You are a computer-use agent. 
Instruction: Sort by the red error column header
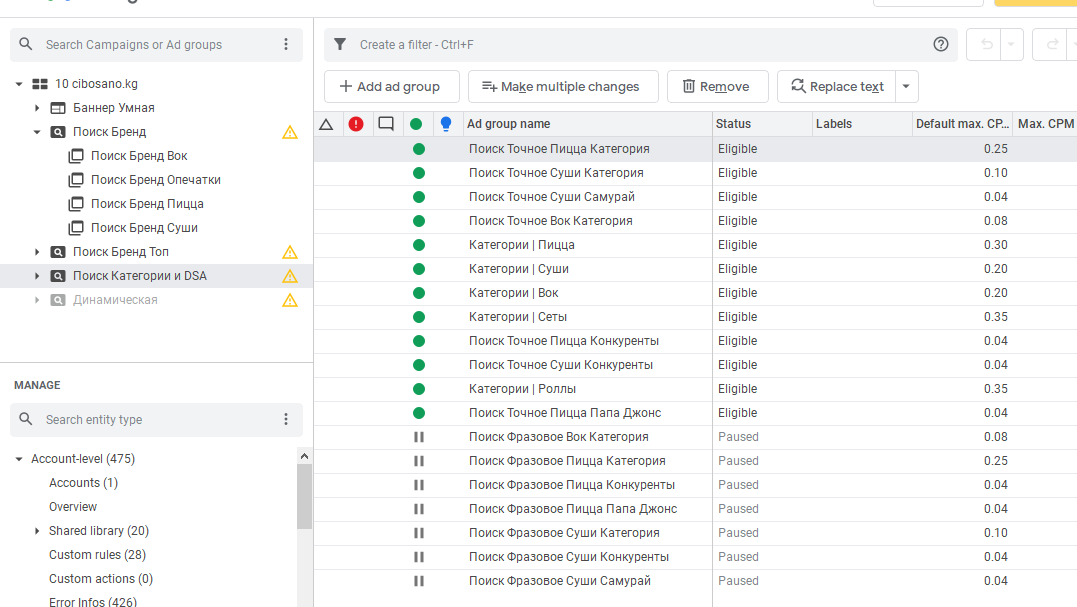(x=356, y=124)
